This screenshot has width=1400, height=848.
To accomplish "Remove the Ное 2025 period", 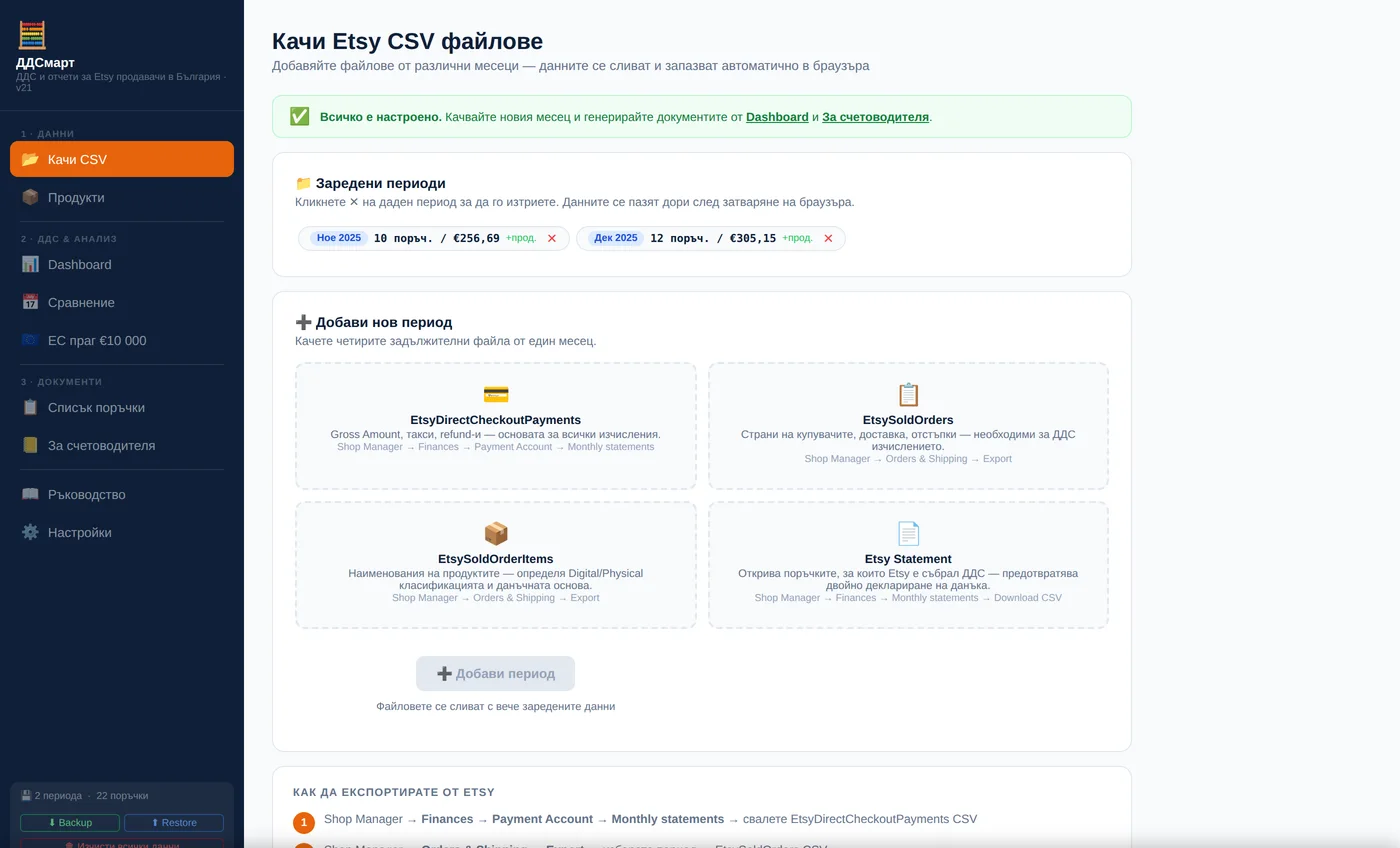I will click(552, 238).
